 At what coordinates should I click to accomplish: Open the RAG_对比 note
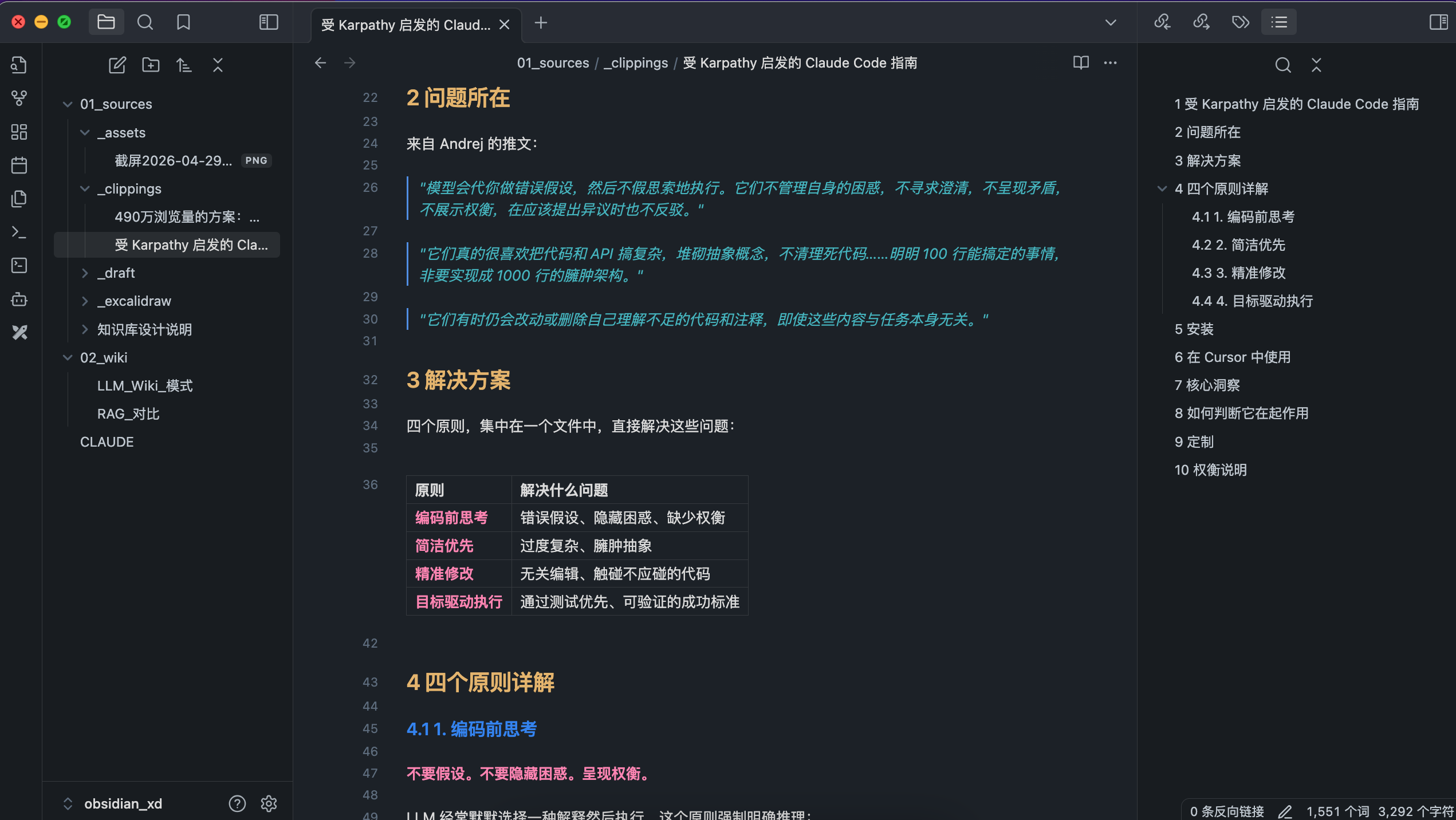click(128, 414)
